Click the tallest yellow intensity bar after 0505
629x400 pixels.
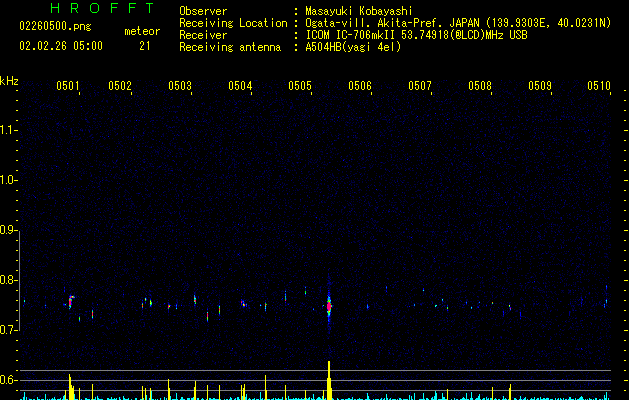[x=329, y=380]
